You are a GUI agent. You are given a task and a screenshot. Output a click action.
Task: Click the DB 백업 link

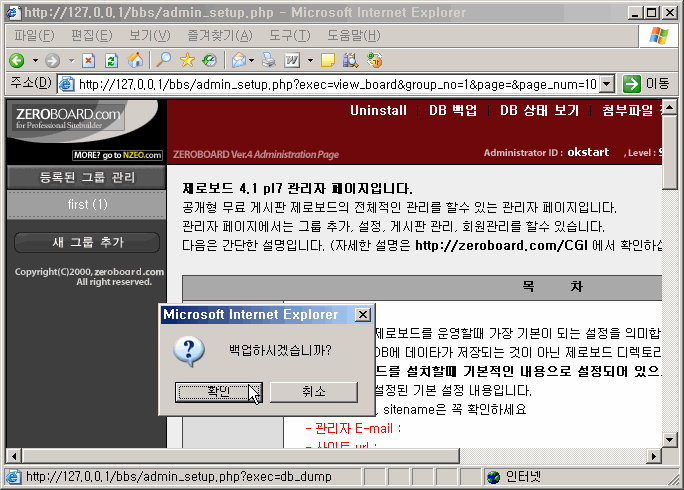point(453,110)
